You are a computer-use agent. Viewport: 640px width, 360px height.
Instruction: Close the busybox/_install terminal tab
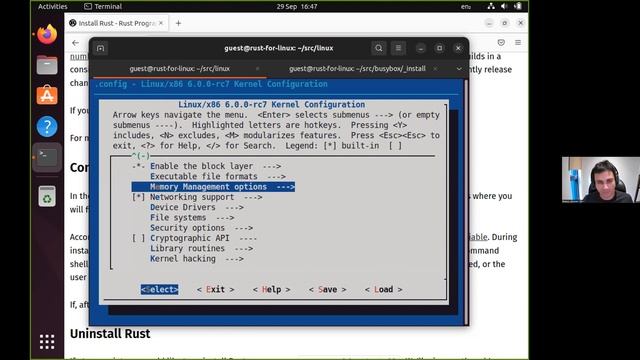point(436,69)
